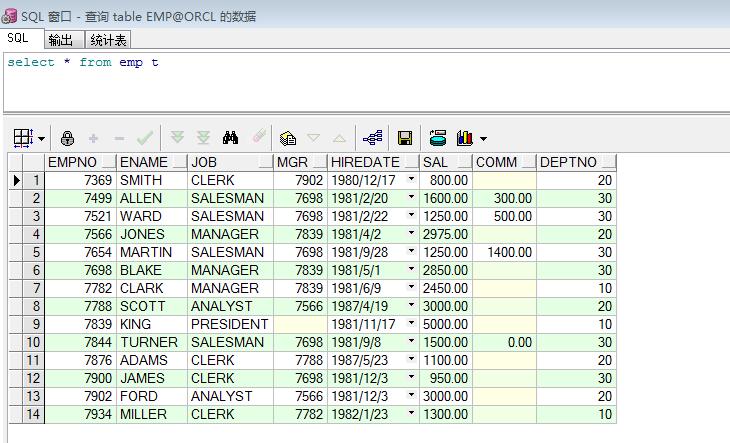Screen dimensions: 730x443
Task: Click the linked query tree icon
Action: tap(372, 138)
